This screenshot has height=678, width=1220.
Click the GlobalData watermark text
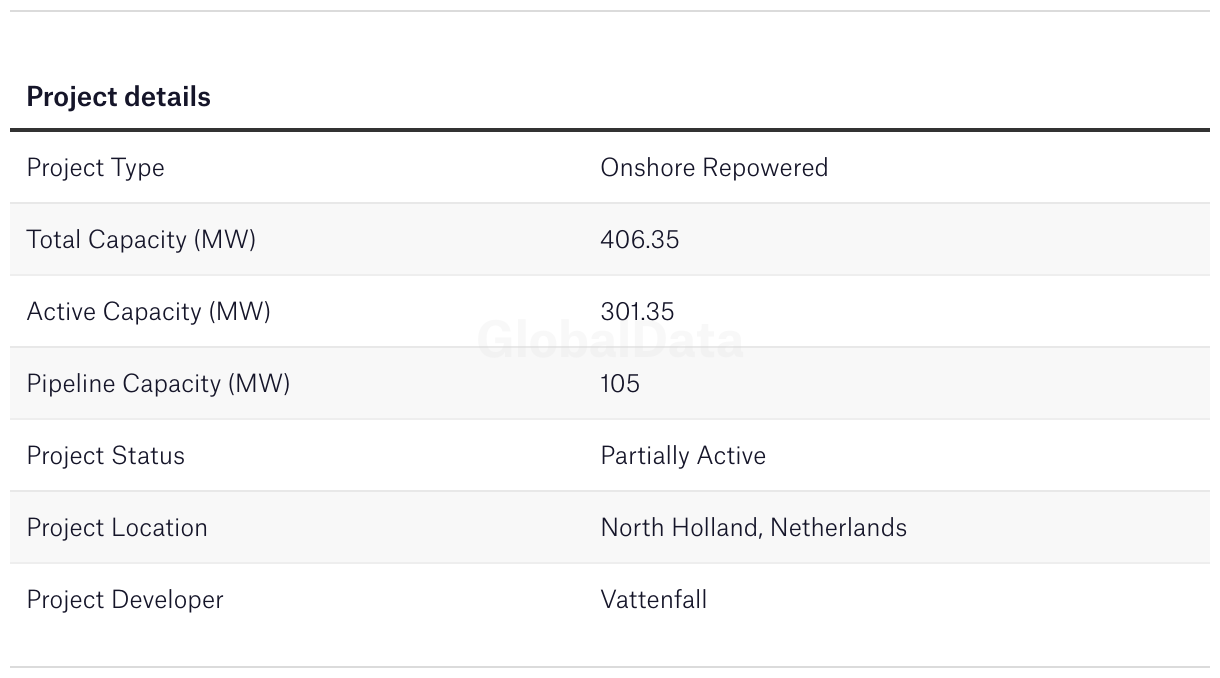610,341
